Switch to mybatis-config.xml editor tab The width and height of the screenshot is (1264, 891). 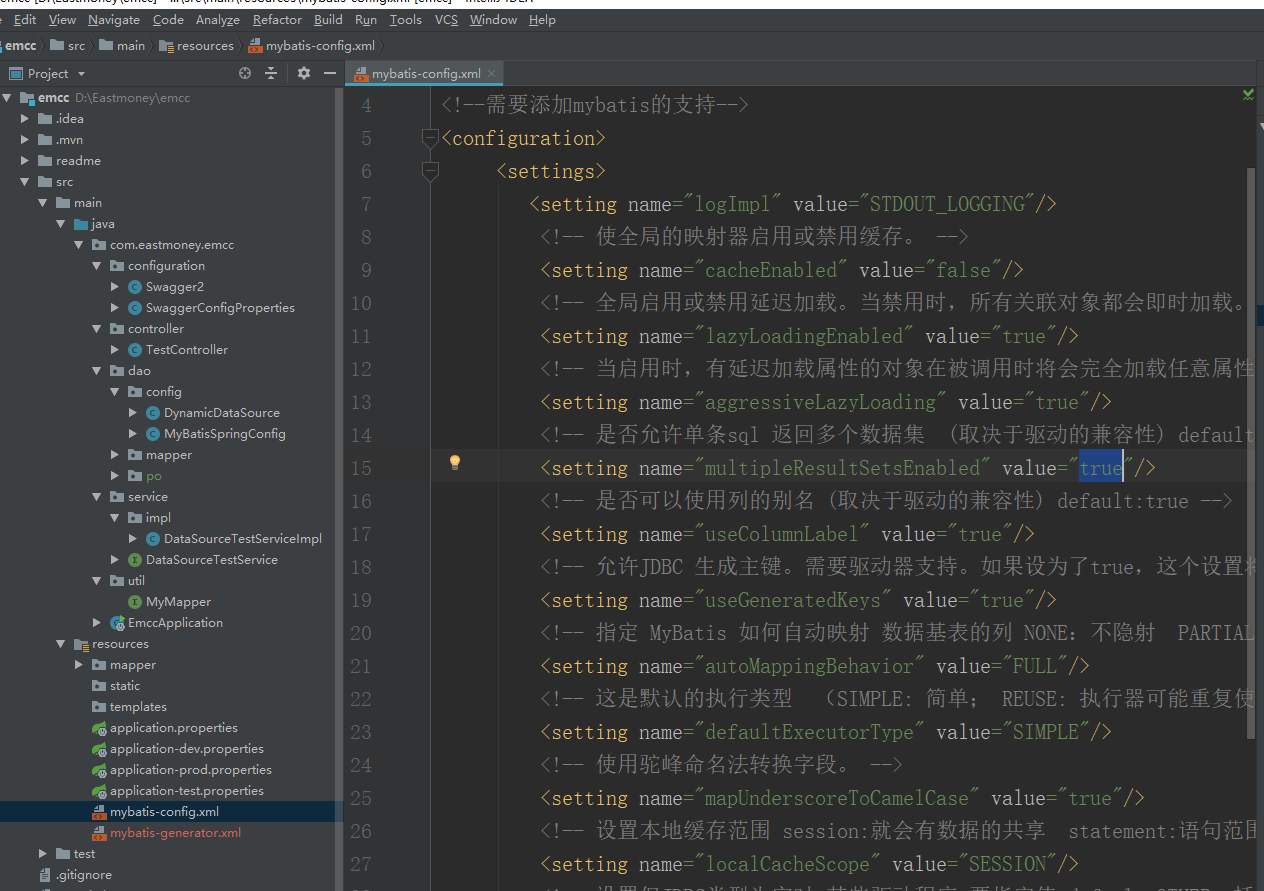coord(426,74)
